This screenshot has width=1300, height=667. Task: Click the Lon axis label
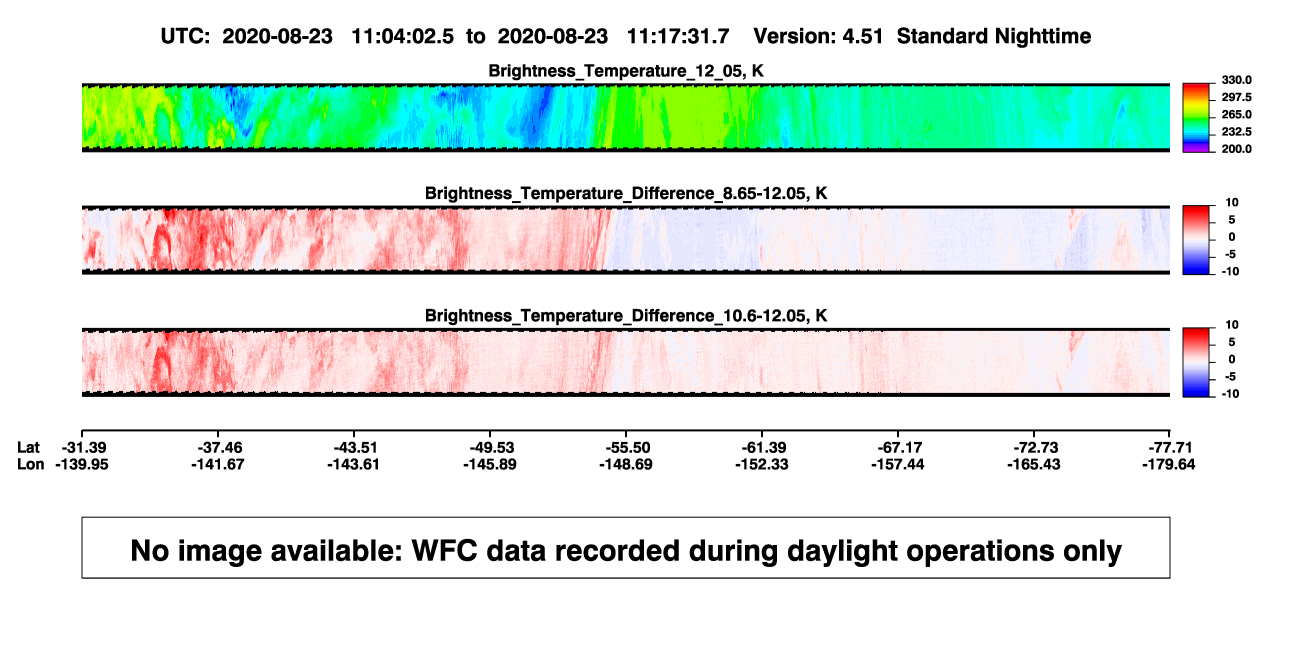[x=30, y=464]
